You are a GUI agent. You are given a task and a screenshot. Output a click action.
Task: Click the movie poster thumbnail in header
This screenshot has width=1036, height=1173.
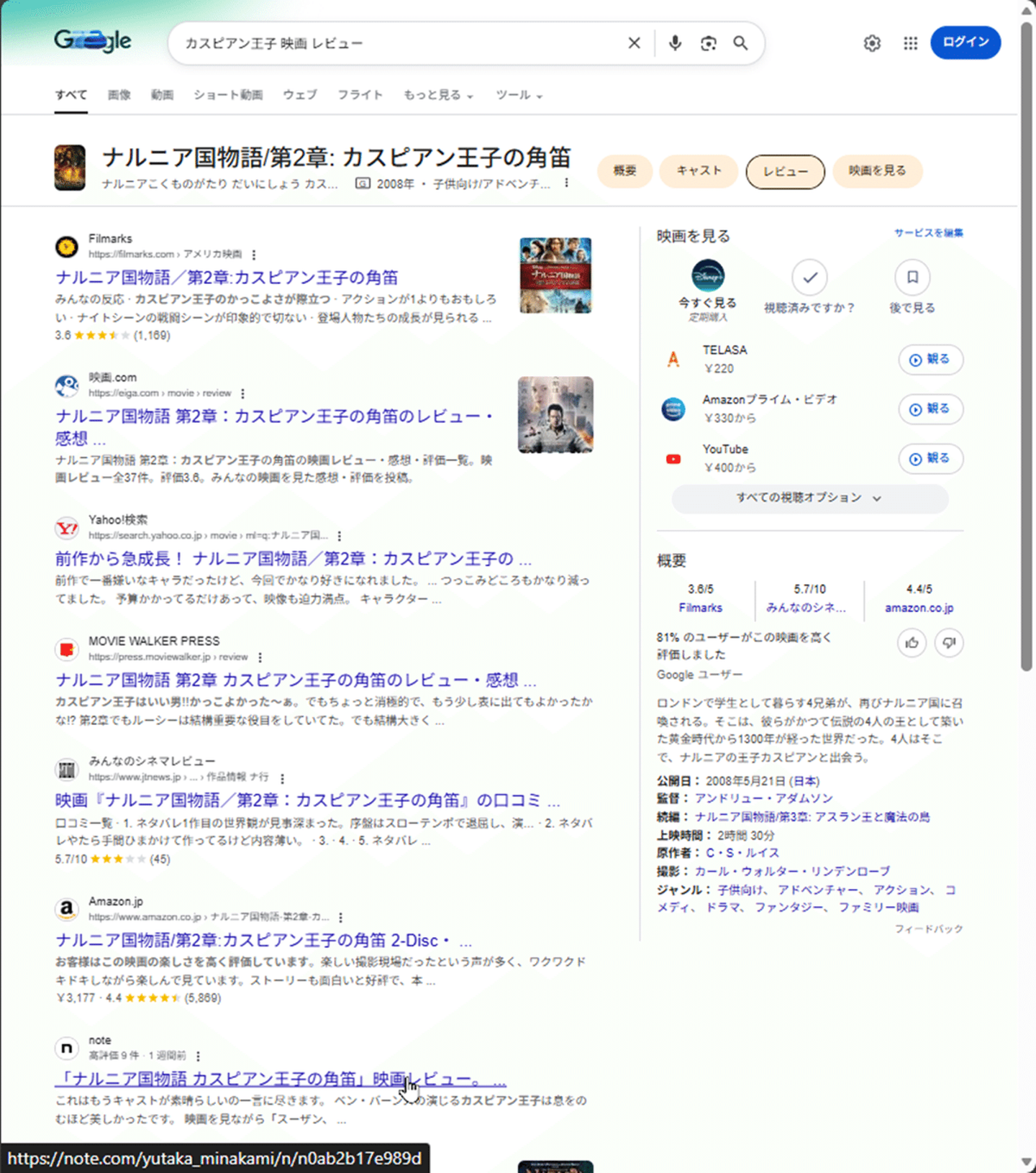[70, 168]
